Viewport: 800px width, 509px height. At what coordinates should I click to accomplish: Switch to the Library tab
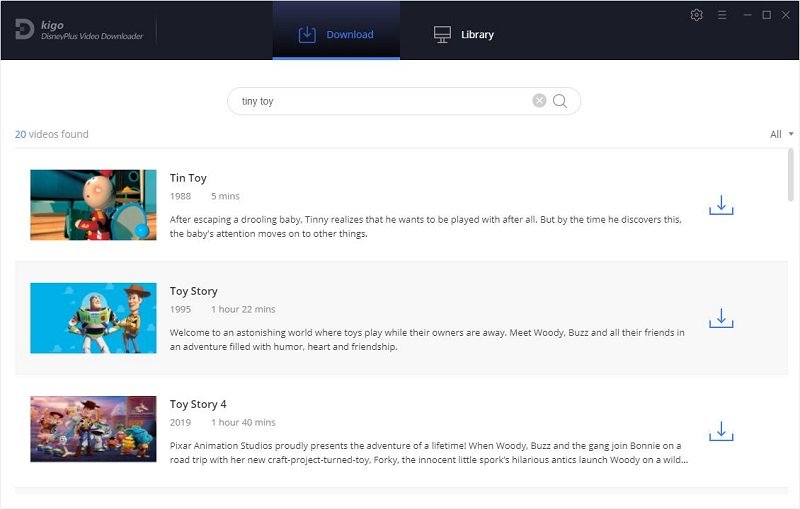464,34
